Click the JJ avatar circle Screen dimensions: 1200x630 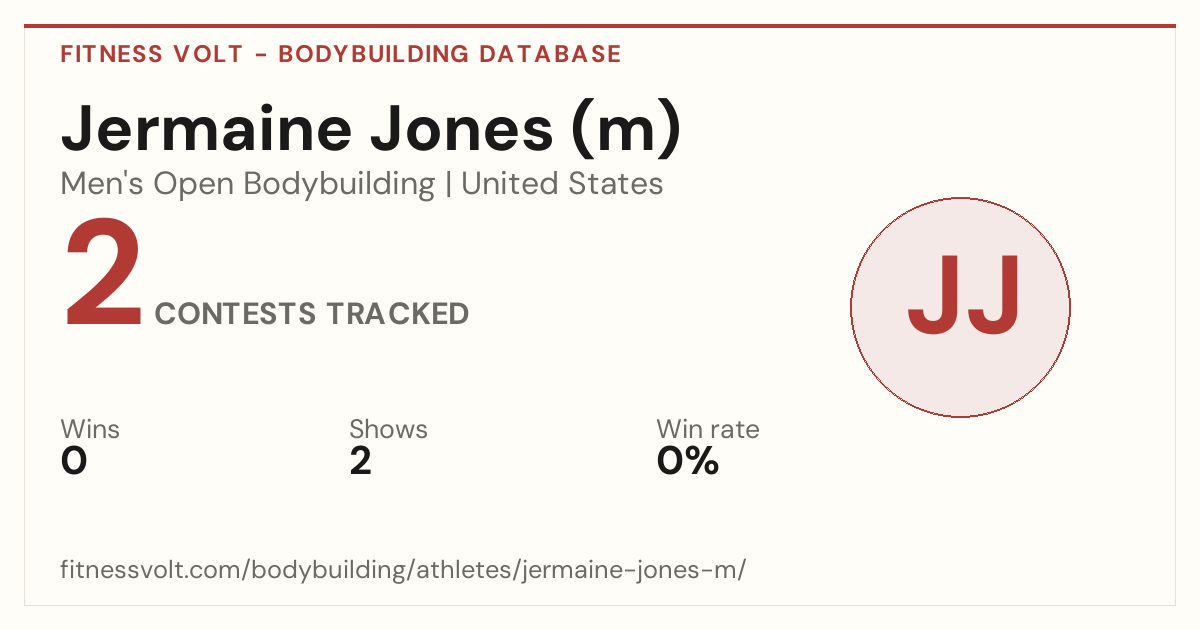960,307
